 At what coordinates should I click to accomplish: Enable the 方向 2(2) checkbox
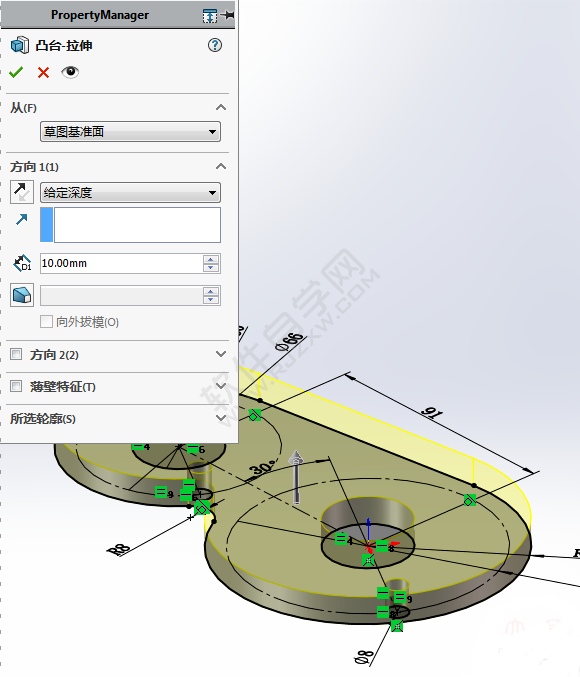coord(16,354)
